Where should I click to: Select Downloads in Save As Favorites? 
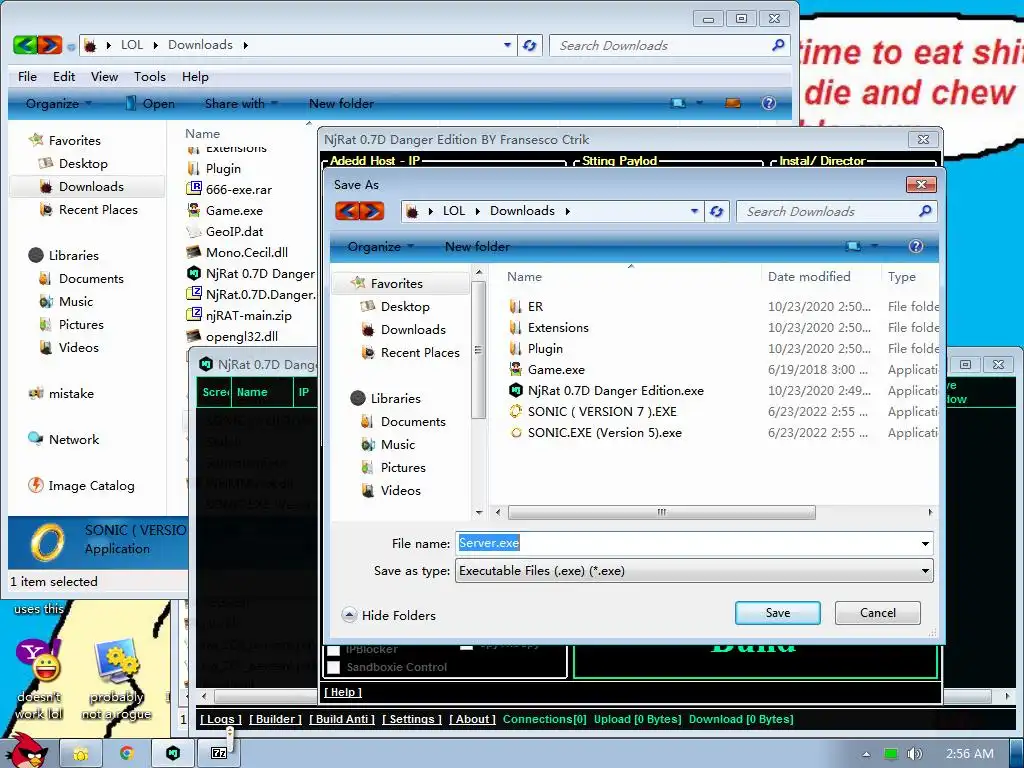tap(413, 329)
